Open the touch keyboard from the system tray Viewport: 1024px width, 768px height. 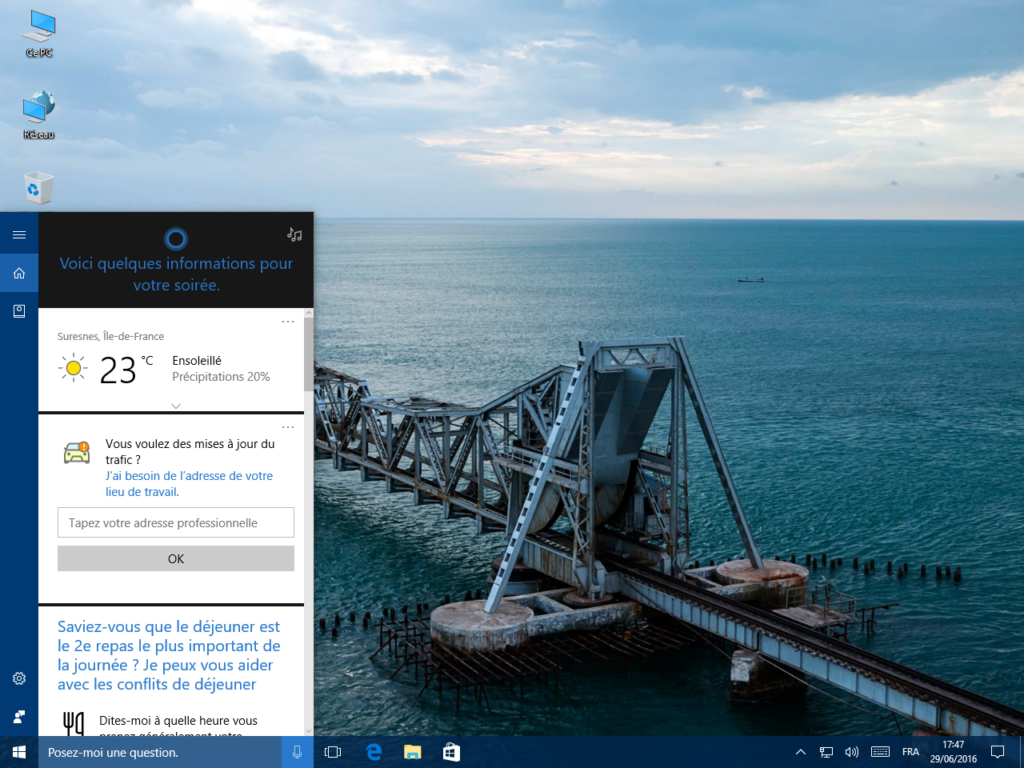(880, 751)
